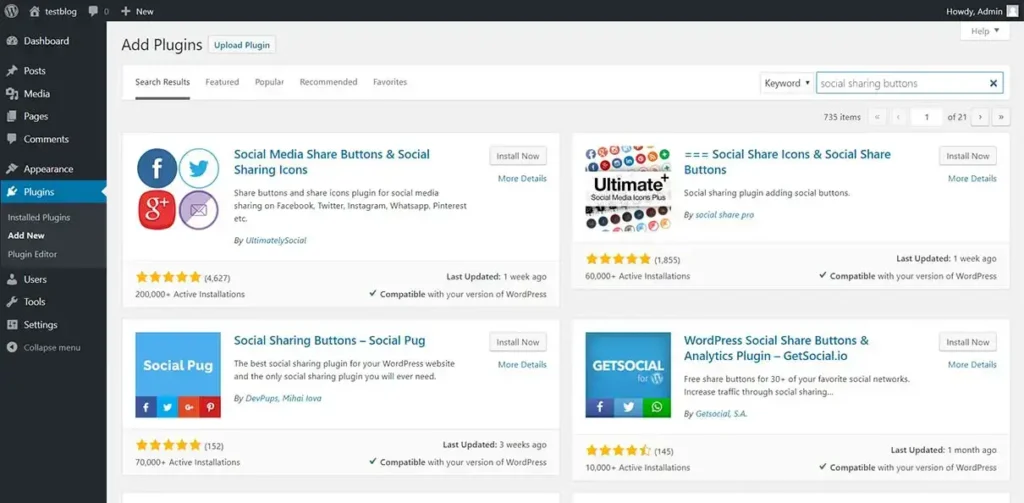The image size is (1024, 503).
Task: Click the Admin avatar in the top-right corner
Action: (1012, 10)
